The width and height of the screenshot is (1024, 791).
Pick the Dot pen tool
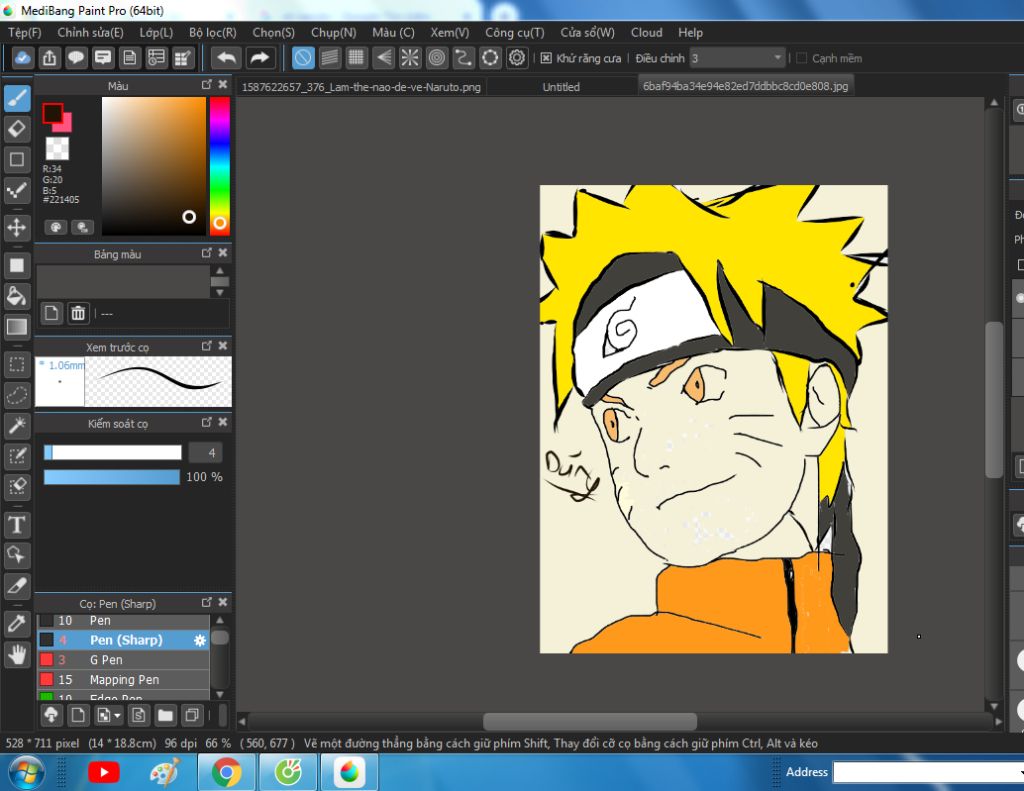tap(17, 191)
